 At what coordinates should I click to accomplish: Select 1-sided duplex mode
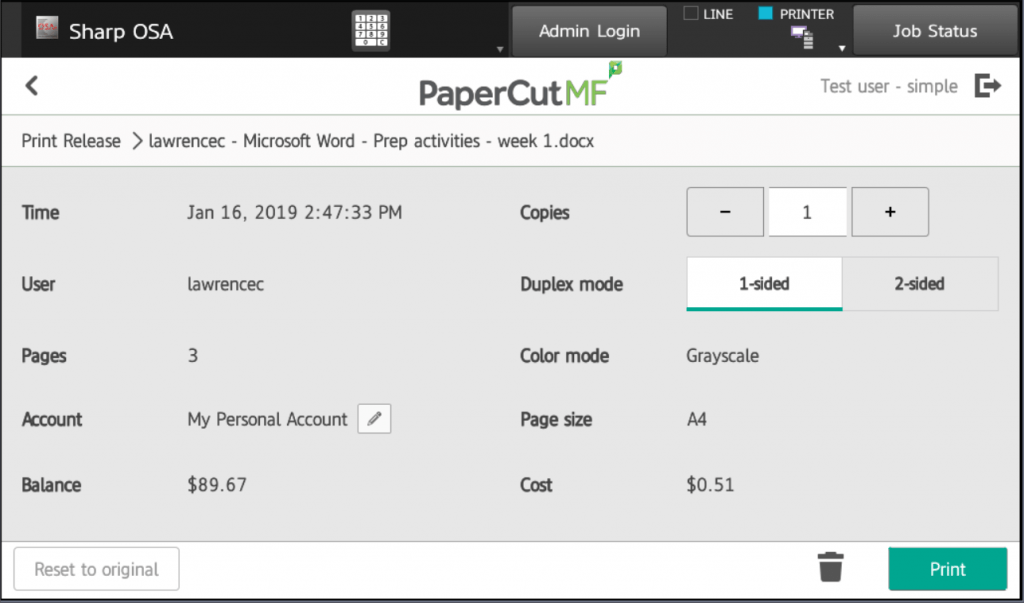point(764,284)
